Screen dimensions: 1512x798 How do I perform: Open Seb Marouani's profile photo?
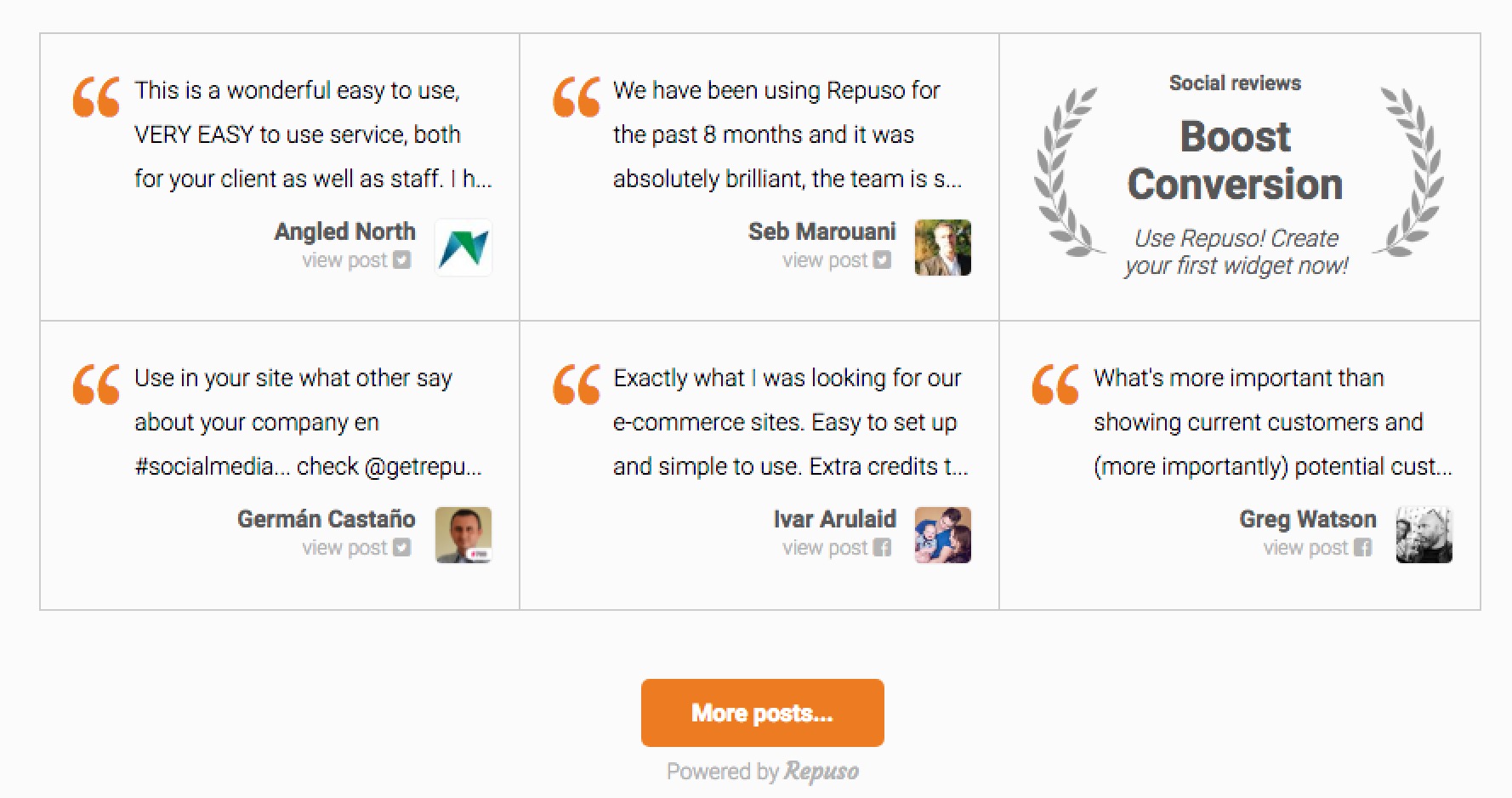click(943, 248)
